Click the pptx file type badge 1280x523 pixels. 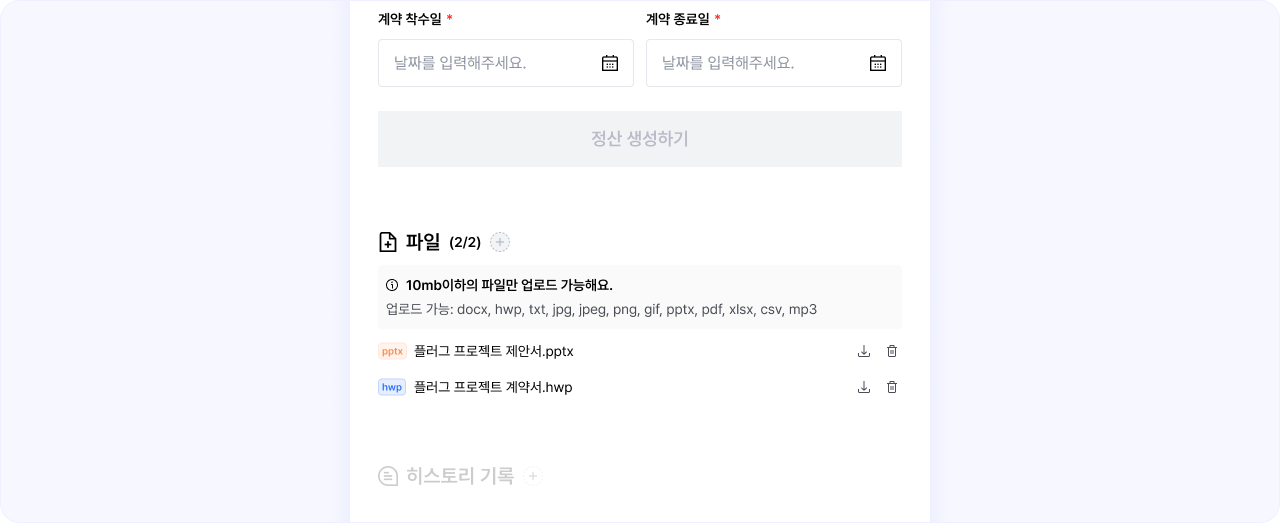pos(392,351)
